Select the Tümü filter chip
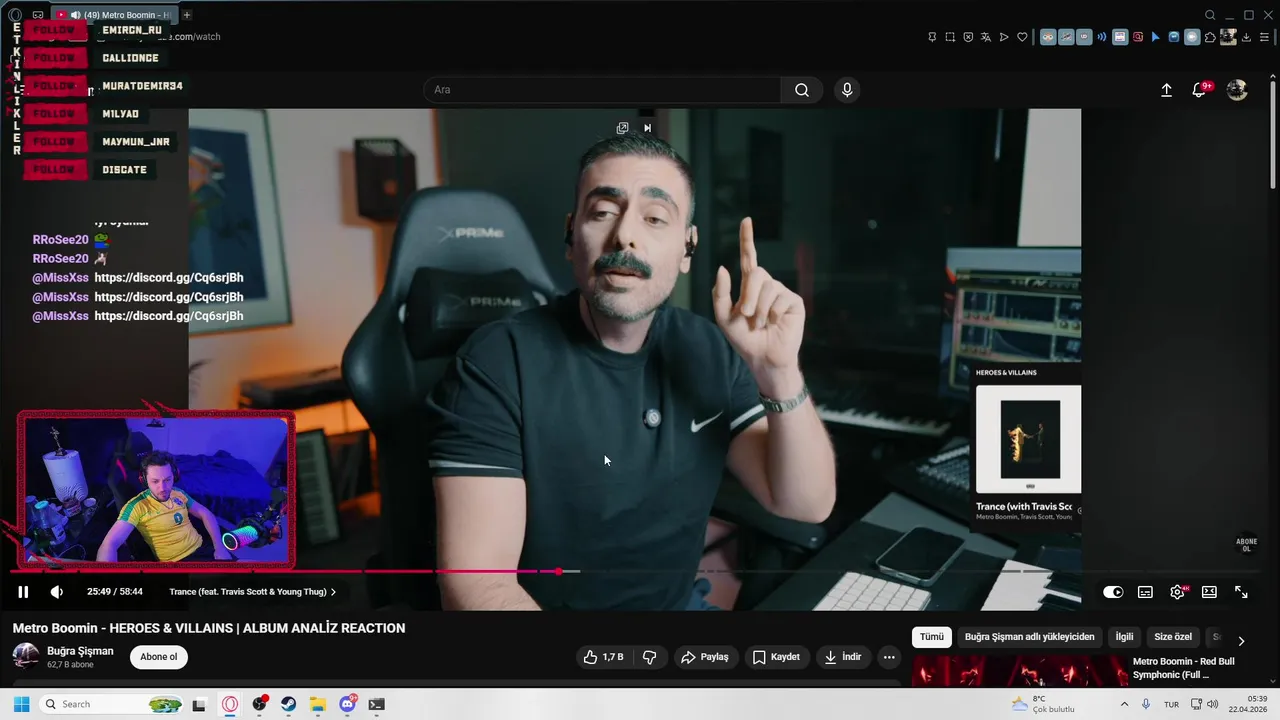The image size is (1280, 720). 932,637
